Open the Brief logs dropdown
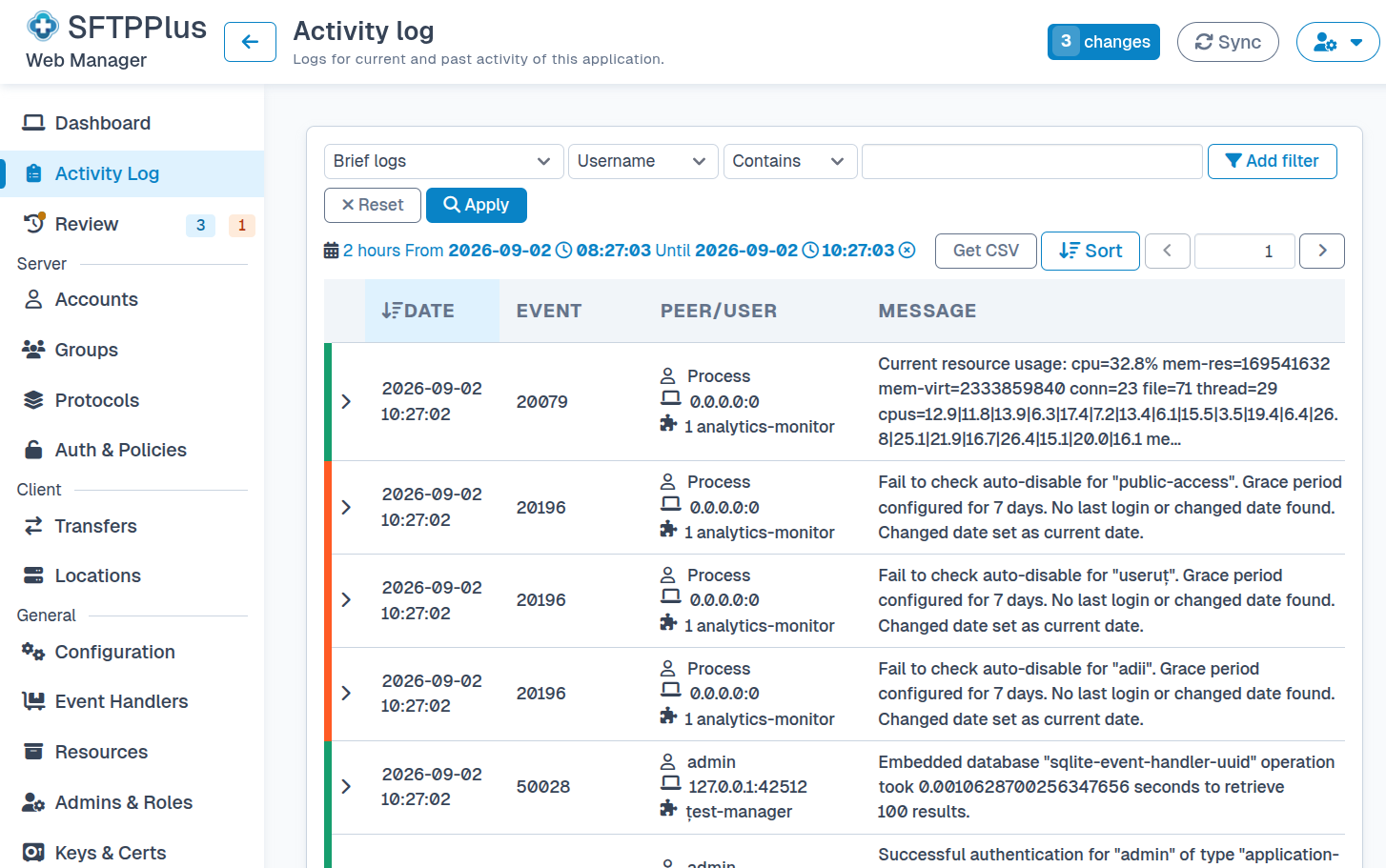The height and width of the screenshot is (868, 1386). [x=443, y=161]
